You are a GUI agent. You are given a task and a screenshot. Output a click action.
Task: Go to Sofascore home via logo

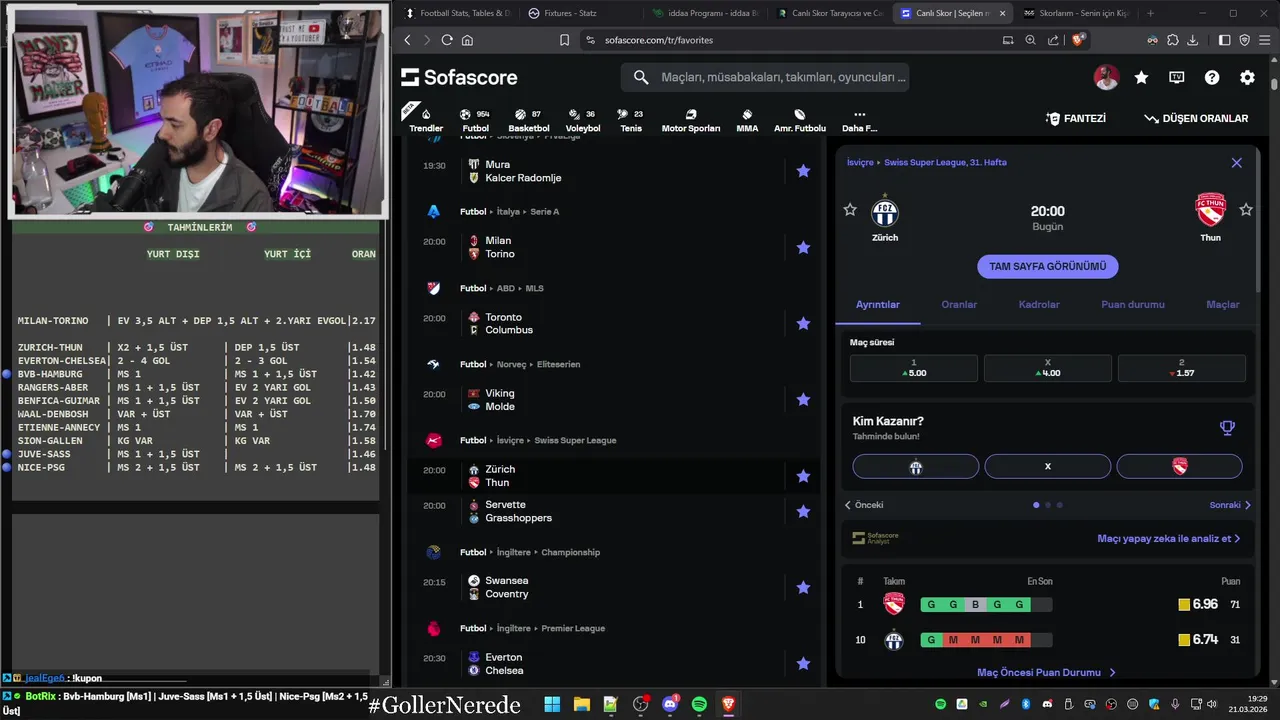point(459,77)
